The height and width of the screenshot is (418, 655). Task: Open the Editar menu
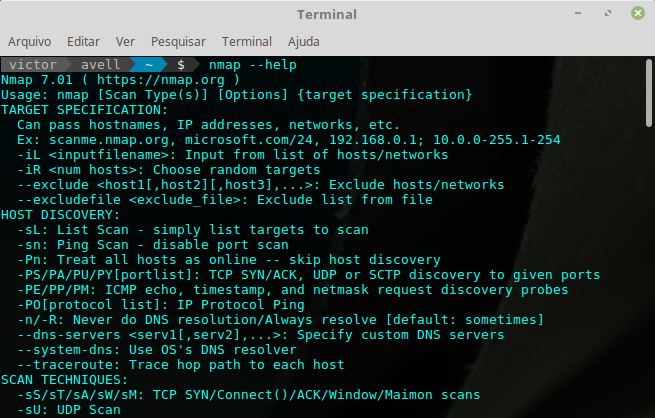point(83,42)
